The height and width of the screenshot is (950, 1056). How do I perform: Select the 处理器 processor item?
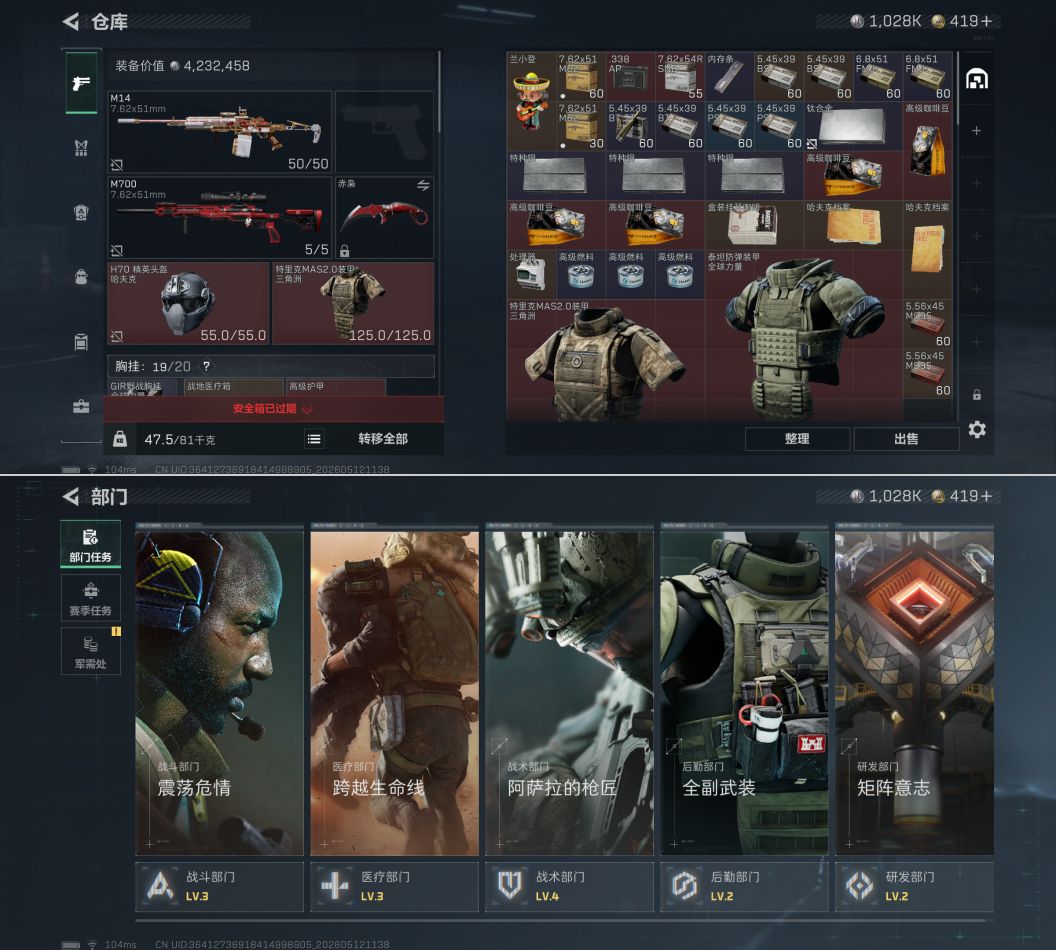[x=531, y=275]
